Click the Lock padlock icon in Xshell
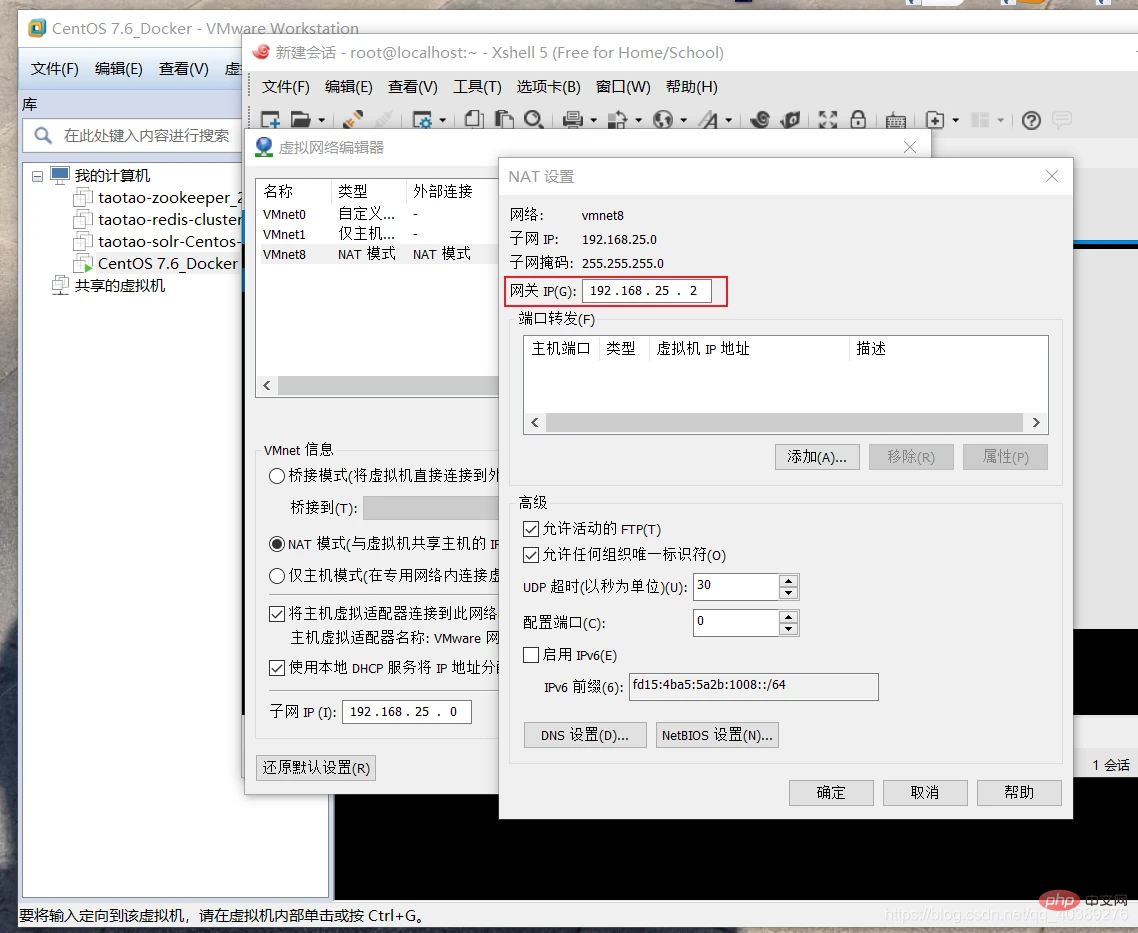Image resolution: width=1138 pixels, height=933 pixels. (858, 119)
